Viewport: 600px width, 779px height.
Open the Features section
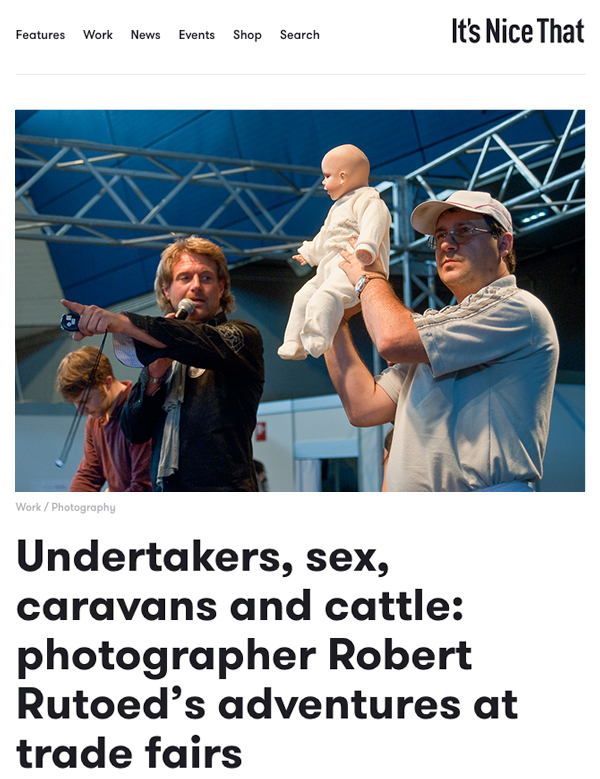pyautogui.click(x=40, y=35)
